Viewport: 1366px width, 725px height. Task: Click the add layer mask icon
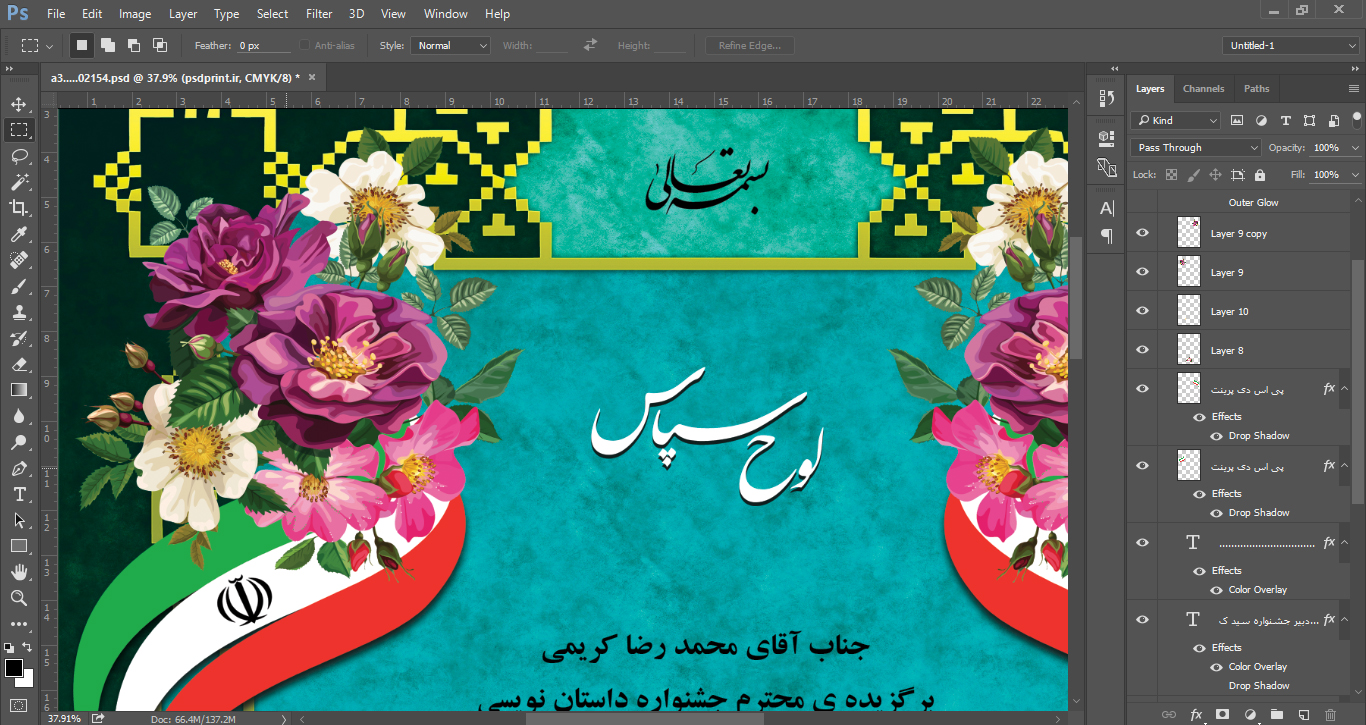pos(1222,715)
